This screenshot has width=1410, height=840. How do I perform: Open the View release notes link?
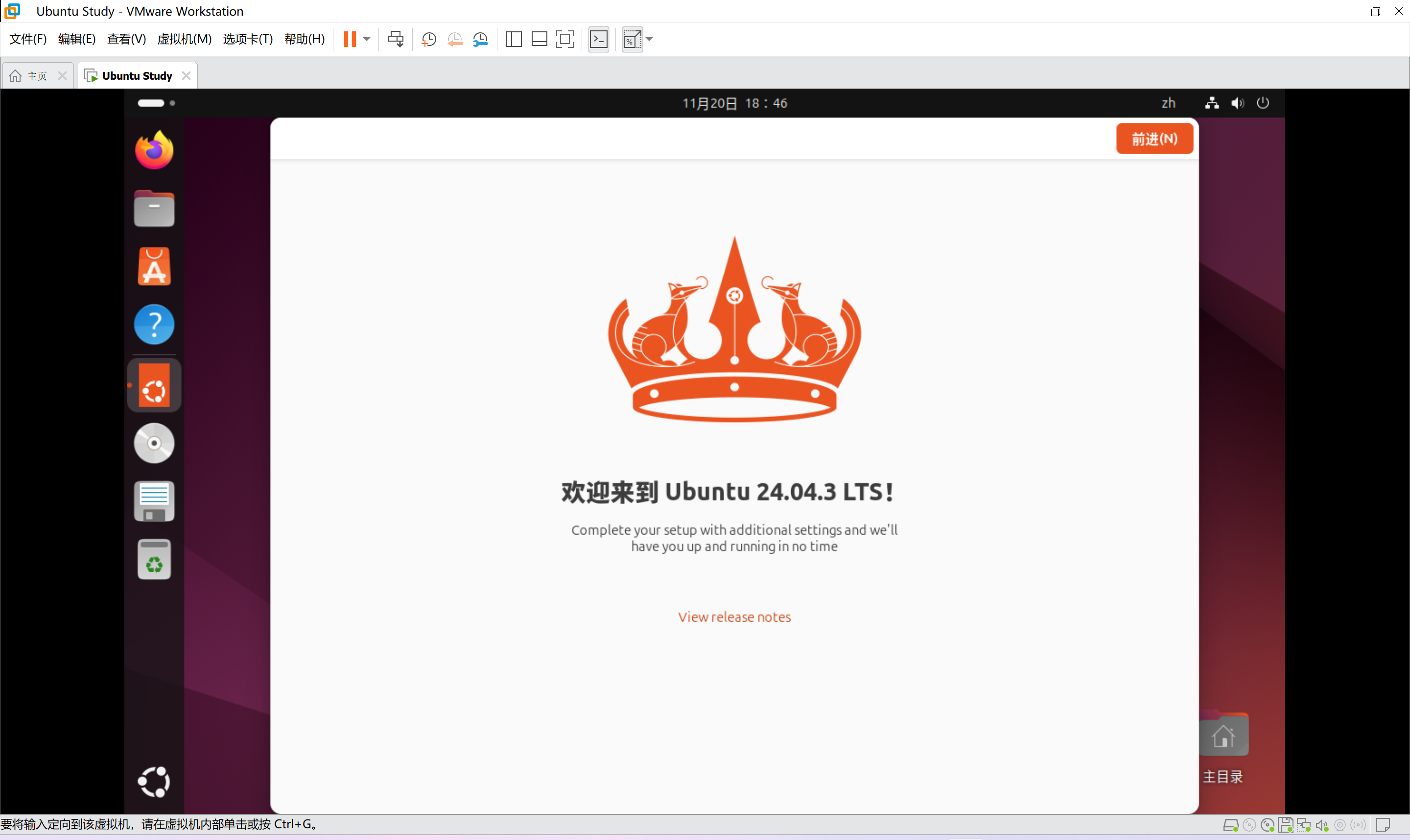[x=734, y=616]
